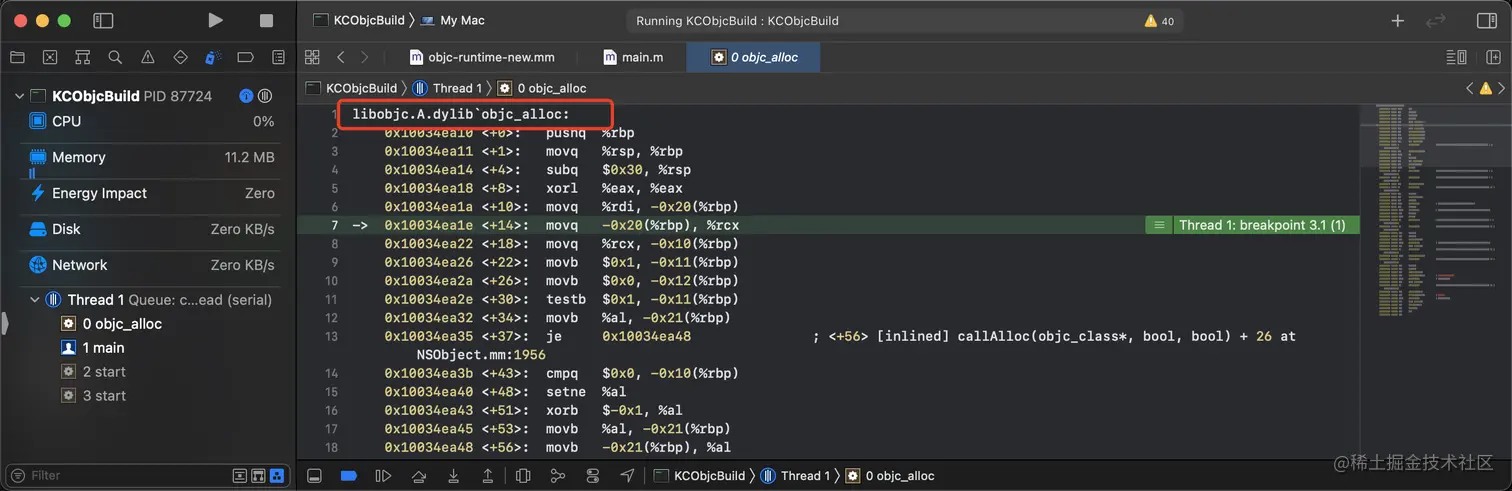
Task: Click the filter options icon left of Filter
Action: 20,475
